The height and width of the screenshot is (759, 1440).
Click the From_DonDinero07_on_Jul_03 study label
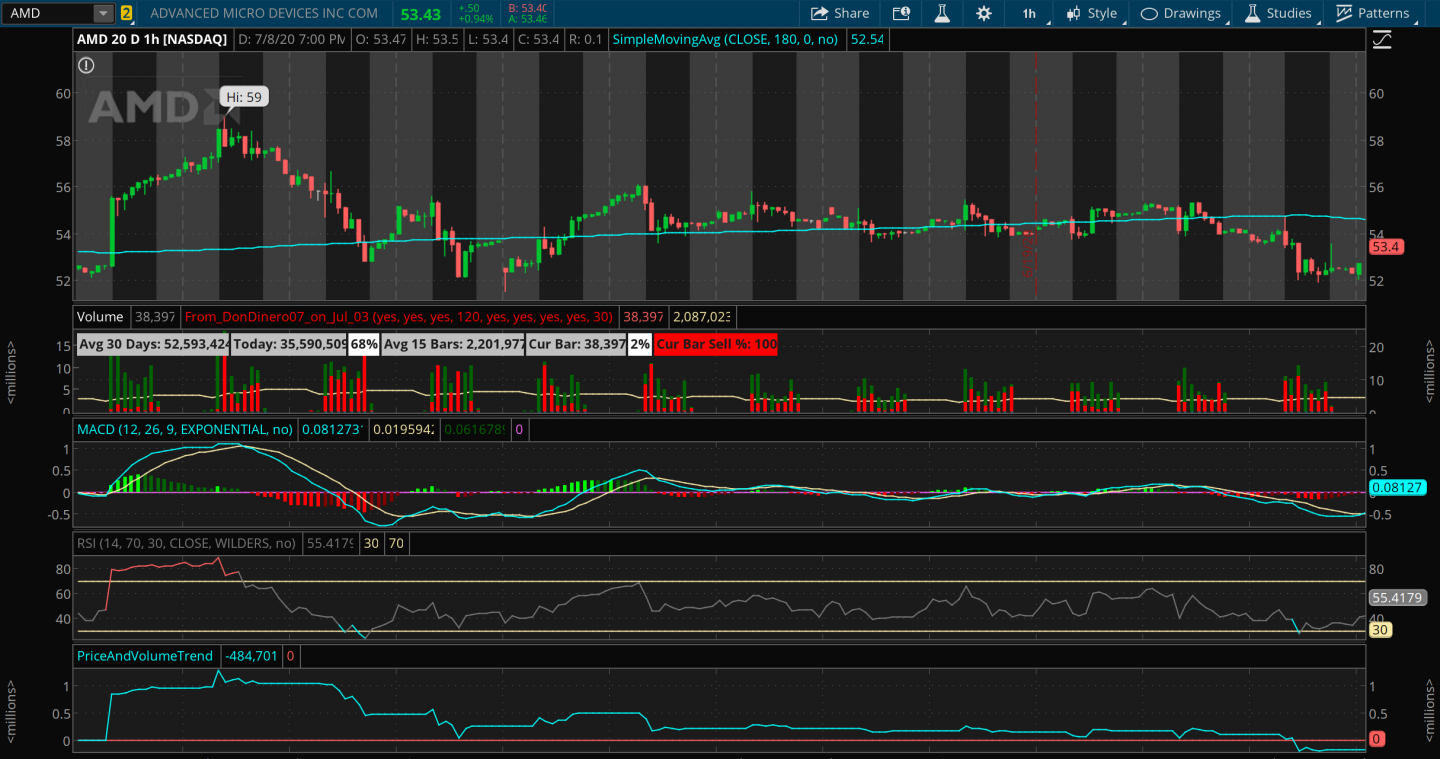399,316
